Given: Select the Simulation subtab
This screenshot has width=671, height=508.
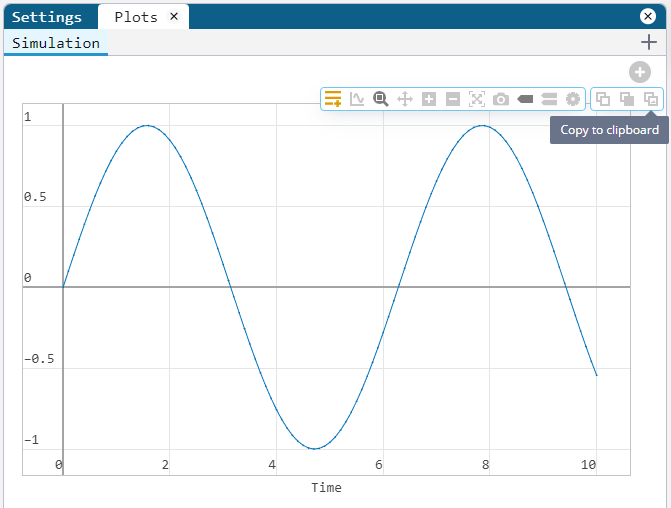Looking at the screenshot, I should point(56,43).
